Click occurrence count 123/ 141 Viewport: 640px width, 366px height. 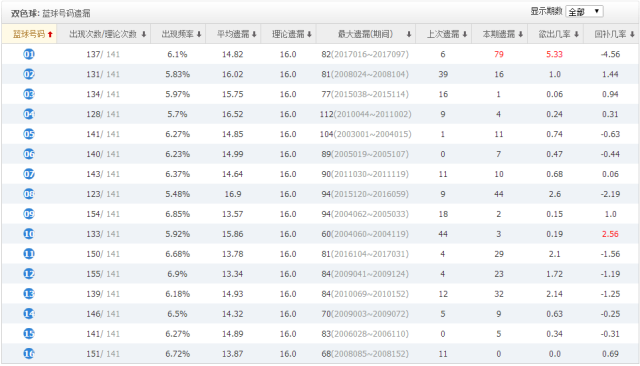click(103, 194)
